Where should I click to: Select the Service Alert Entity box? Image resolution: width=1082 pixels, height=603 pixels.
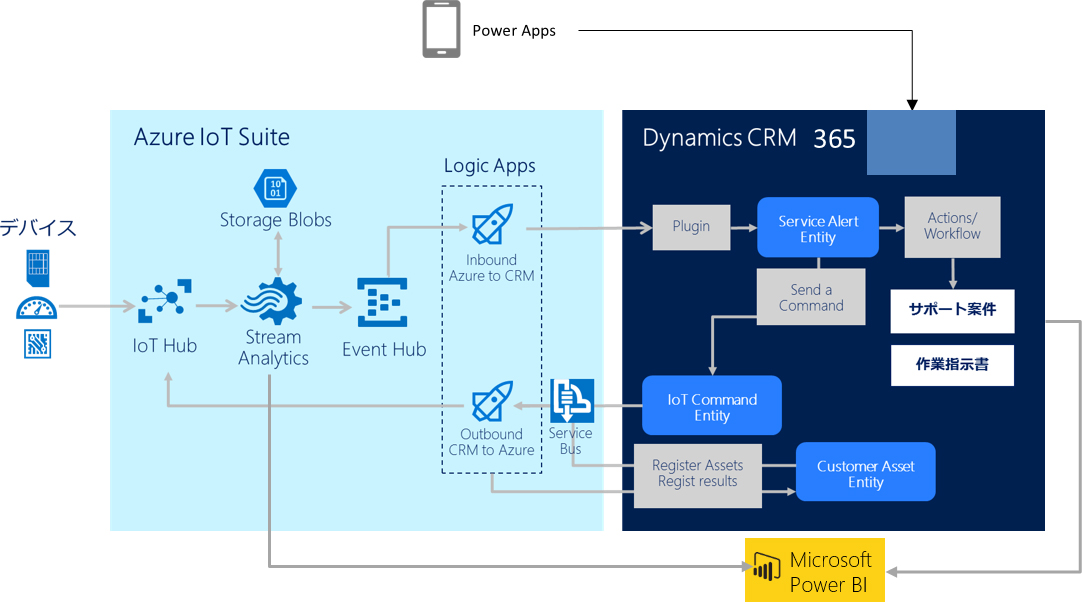[x=818, y=228]
